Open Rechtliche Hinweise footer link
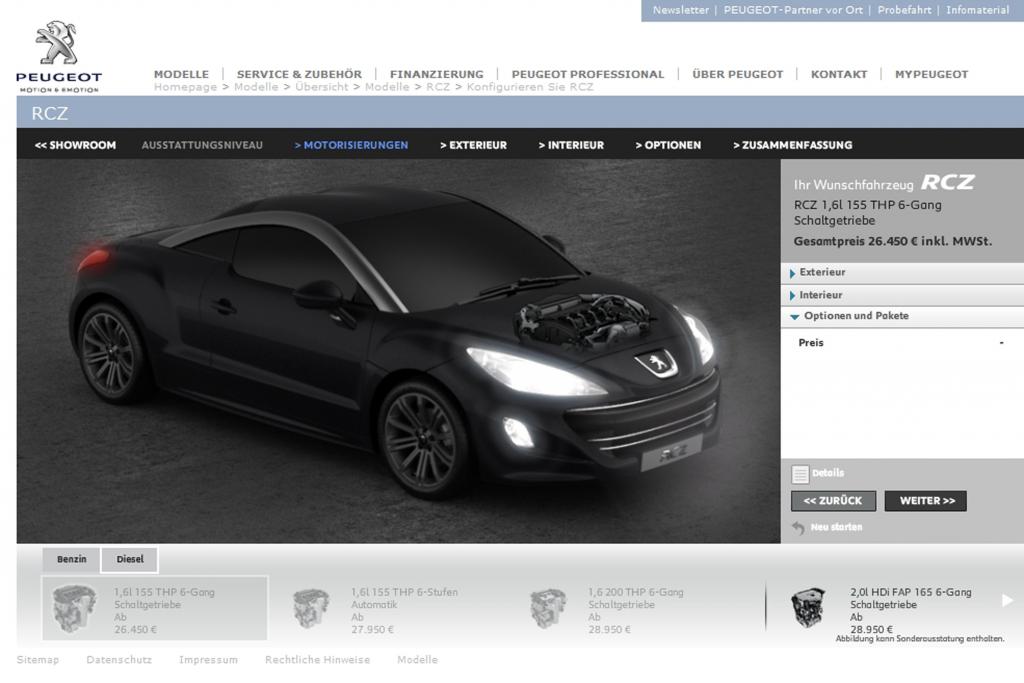Viewport: 1024px width, 683px height. pyautogui.click(x=317, y=659)
